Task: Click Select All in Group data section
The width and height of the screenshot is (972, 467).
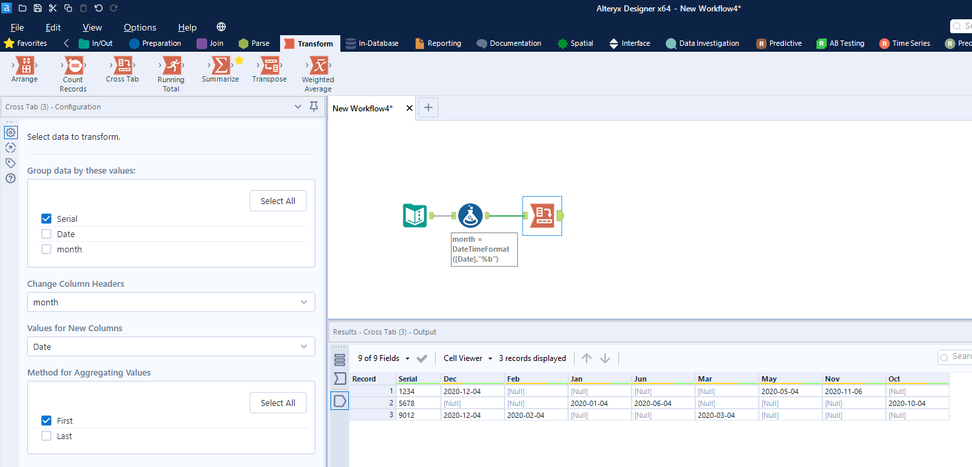Action: [278, 201]
